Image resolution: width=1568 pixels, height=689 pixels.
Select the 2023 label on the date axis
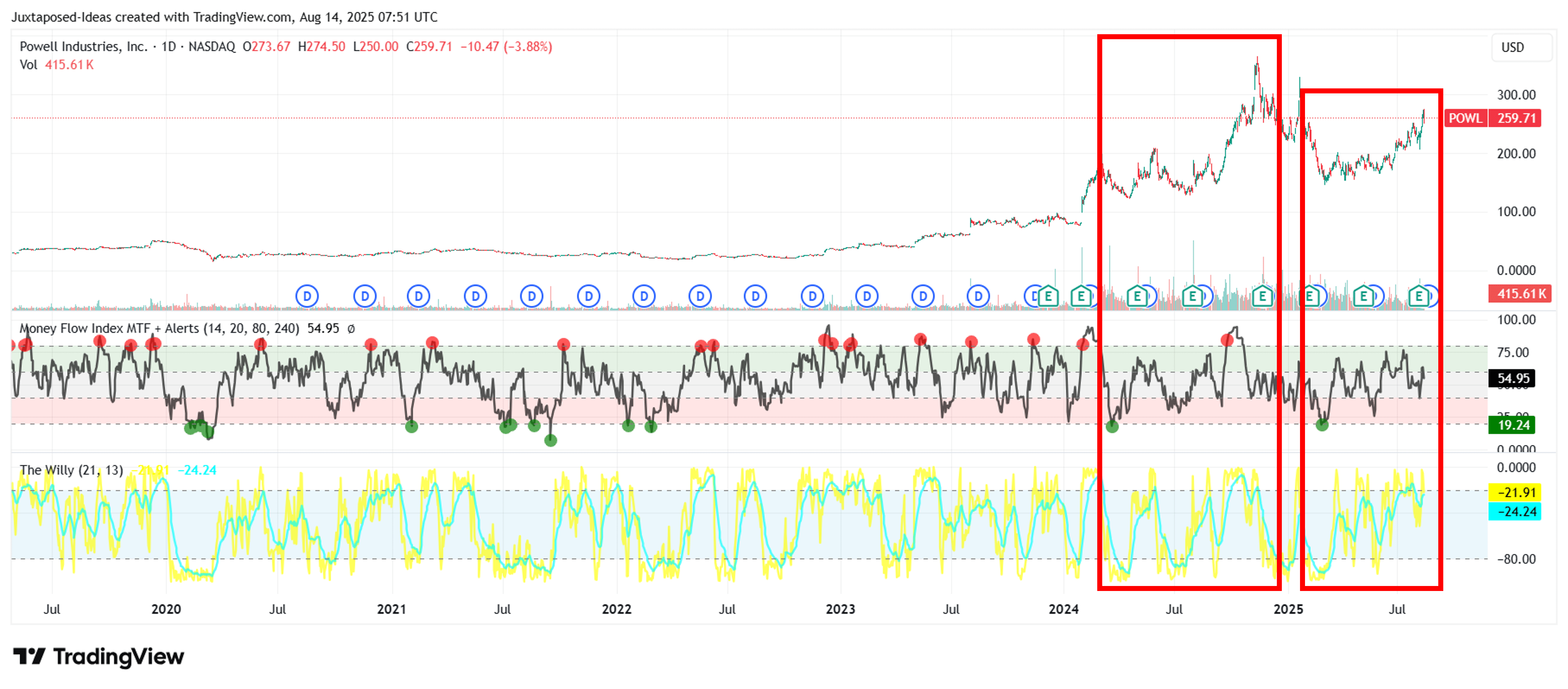tap(841, 609)
